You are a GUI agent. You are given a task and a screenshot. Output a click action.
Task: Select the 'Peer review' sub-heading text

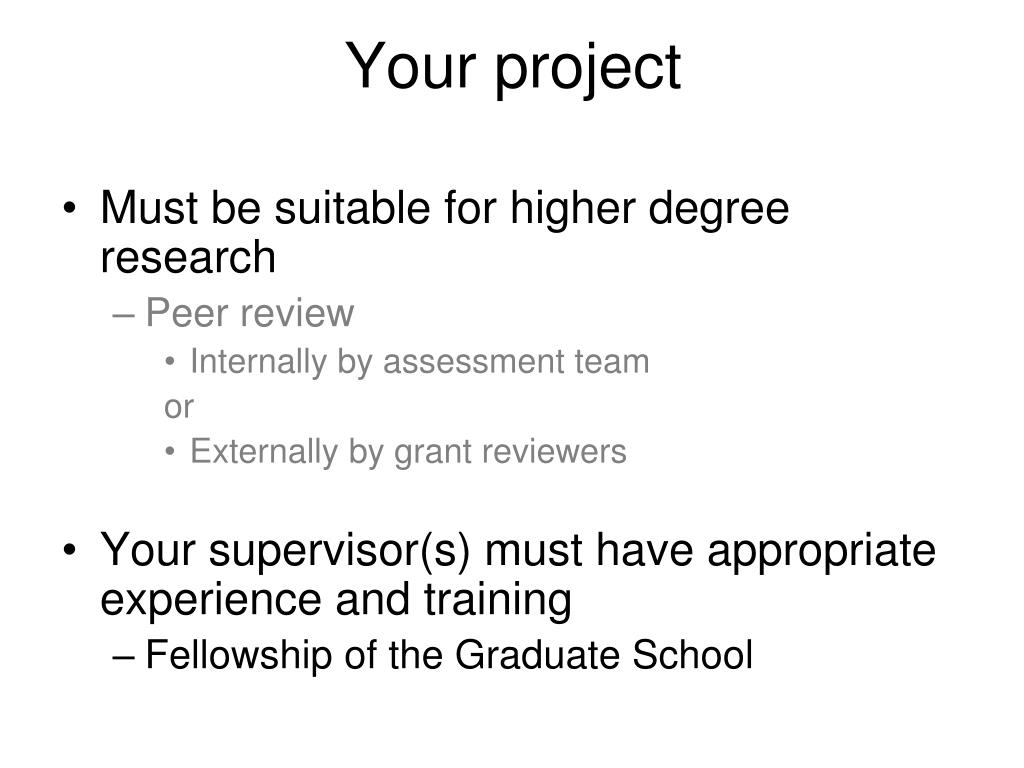(x=249, y=312)
